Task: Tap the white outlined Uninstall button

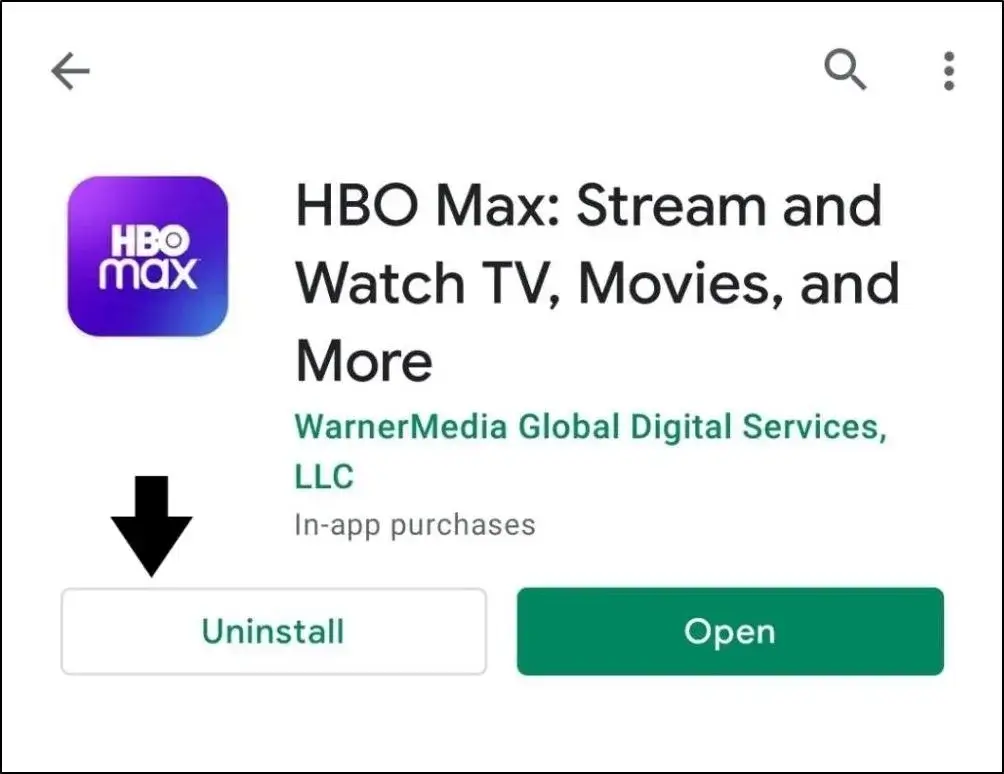Action: pyautogui.click(x=273, y=631)
